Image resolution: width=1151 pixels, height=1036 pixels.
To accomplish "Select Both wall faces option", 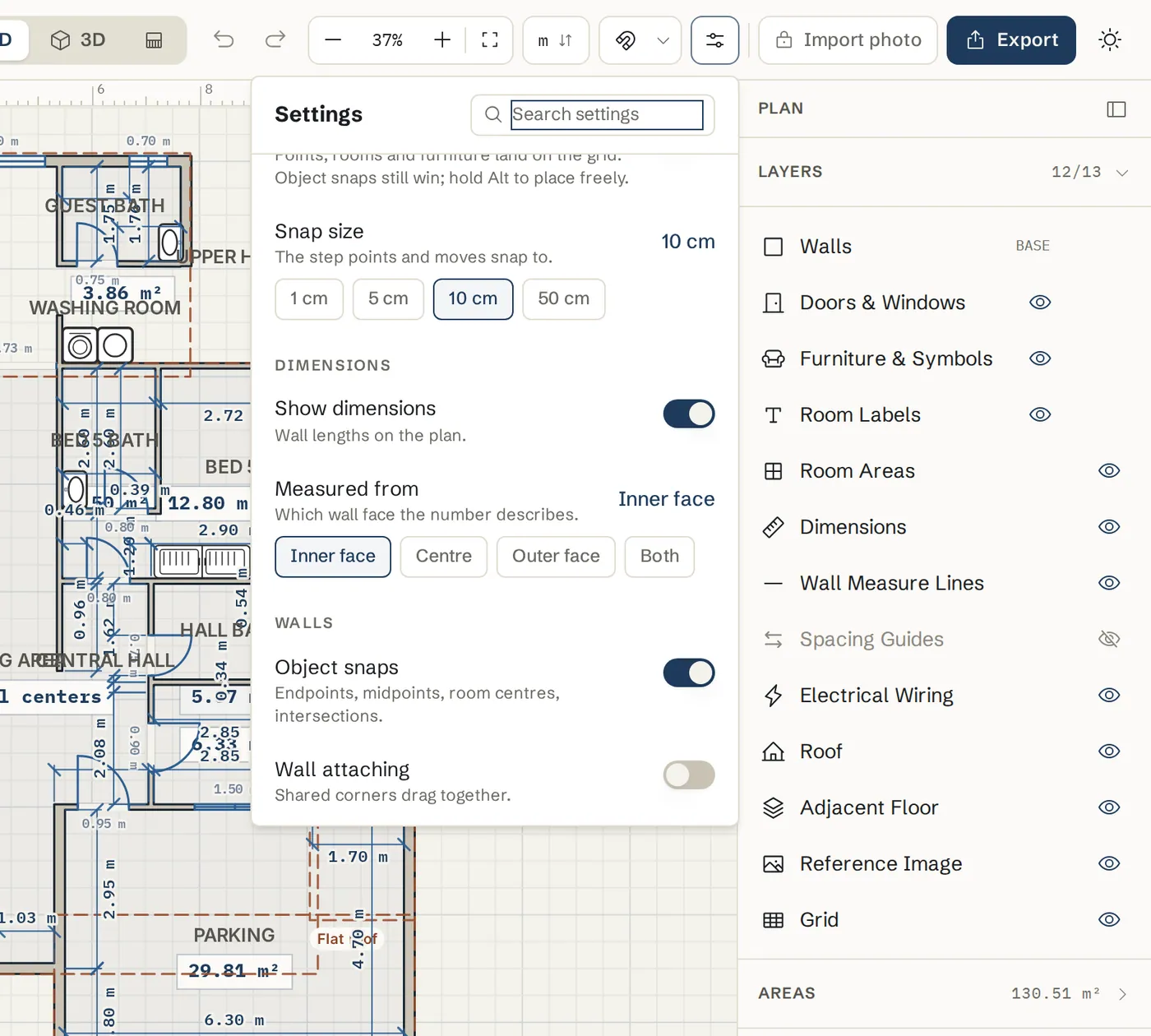I will 659,557.
